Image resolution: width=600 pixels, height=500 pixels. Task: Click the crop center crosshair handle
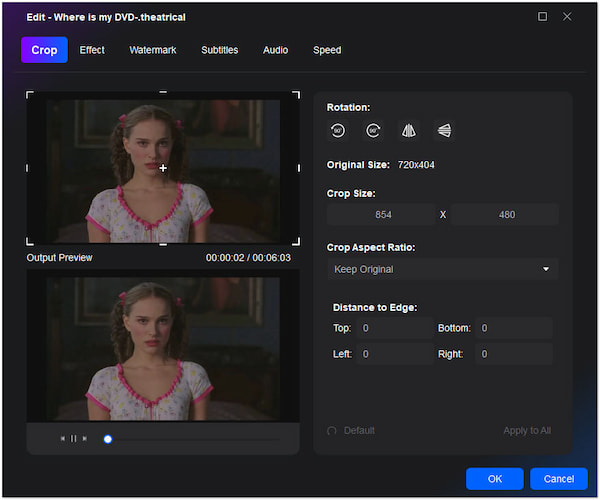click(x=163, y=168)
